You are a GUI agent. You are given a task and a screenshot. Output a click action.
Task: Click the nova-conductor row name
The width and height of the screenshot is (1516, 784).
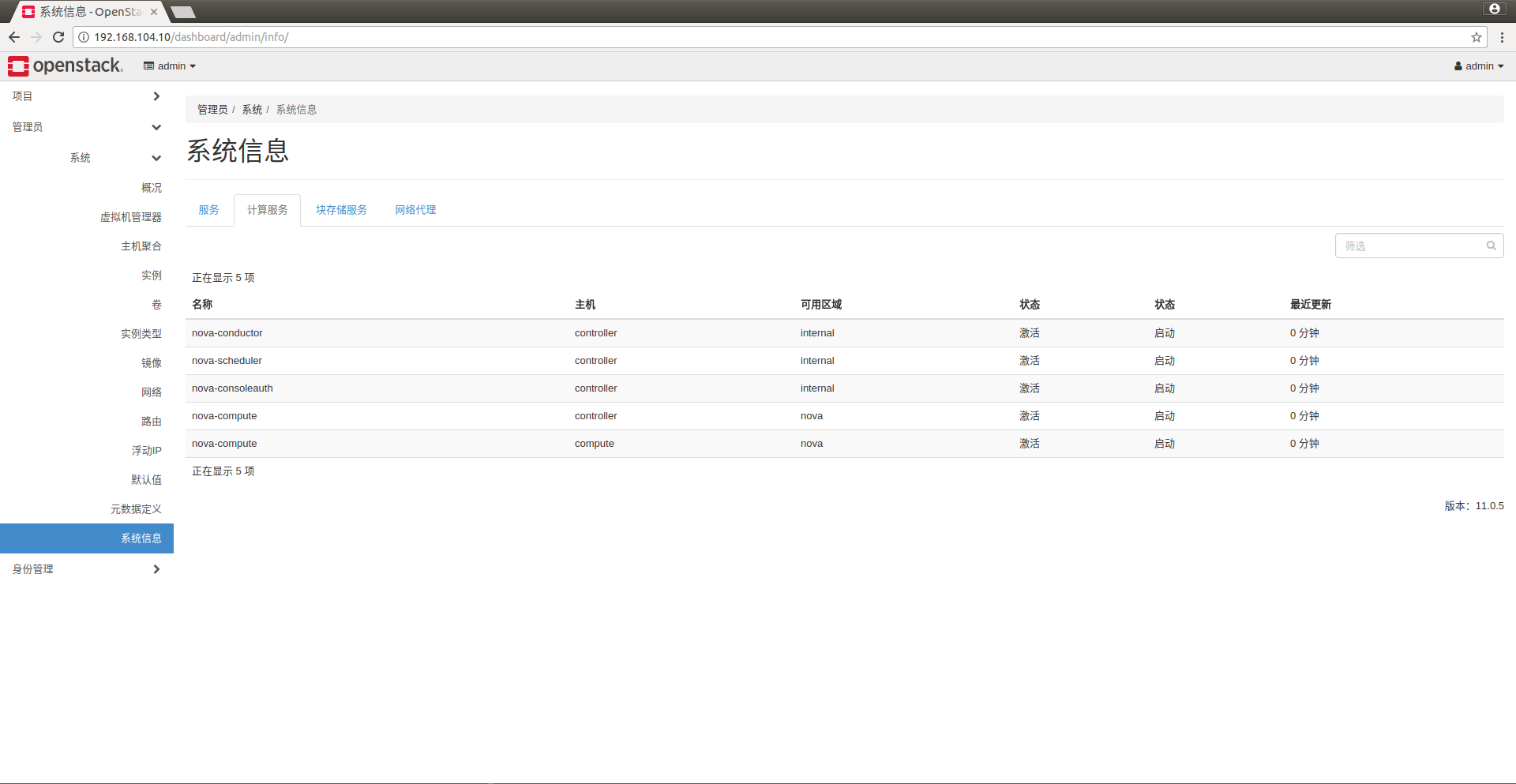227,333
